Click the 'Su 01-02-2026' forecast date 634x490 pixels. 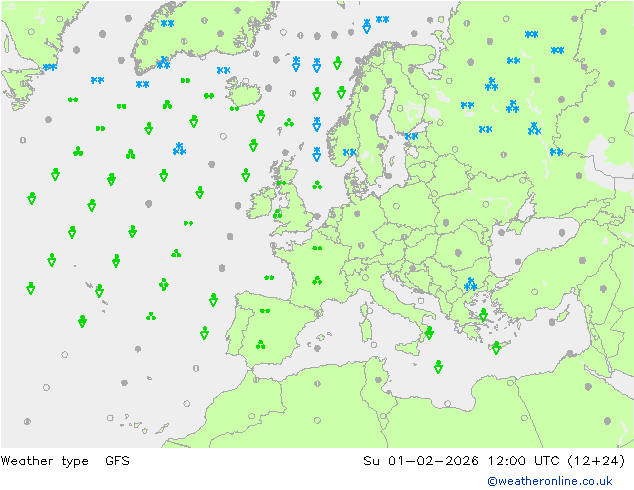point(421,460)
